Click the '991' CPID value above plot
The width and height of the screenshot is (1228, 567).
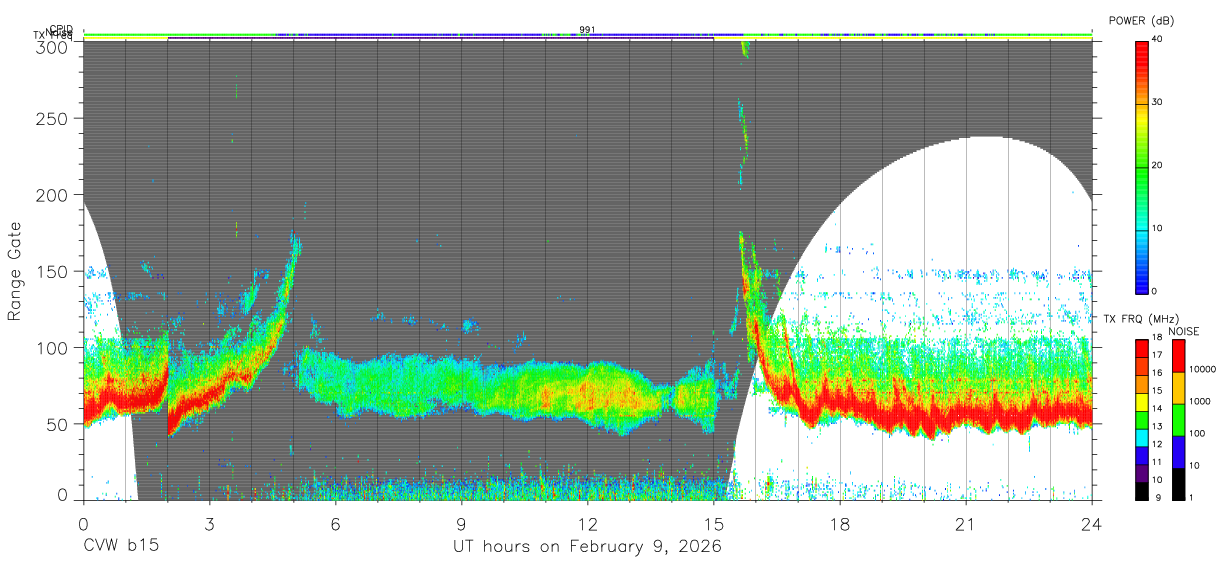click(587, 29)
